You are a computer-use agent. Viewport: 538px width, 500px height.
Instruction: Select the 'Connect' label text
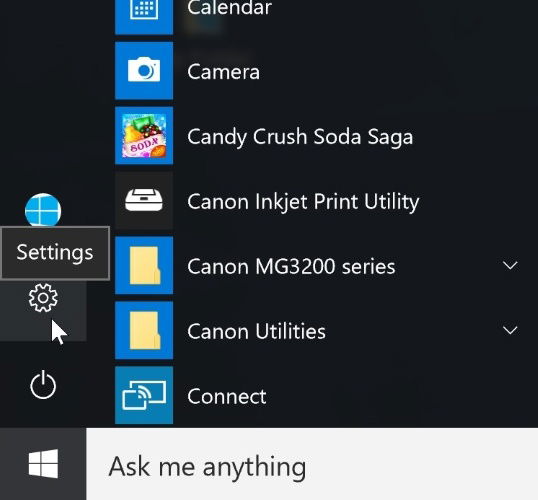[227, 397]
